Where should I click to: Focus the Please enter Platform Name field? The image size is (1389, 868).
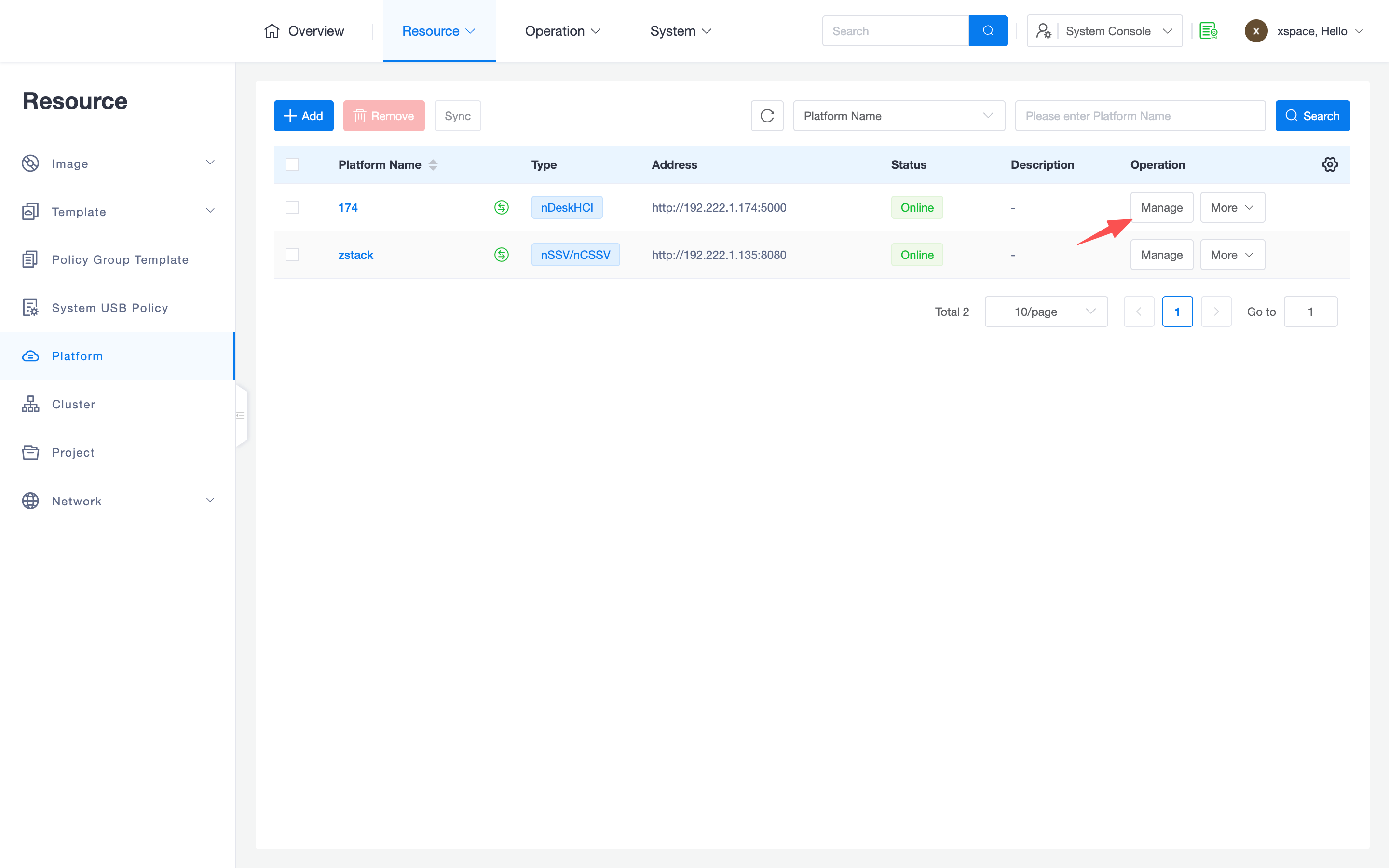click(1139, 116)
